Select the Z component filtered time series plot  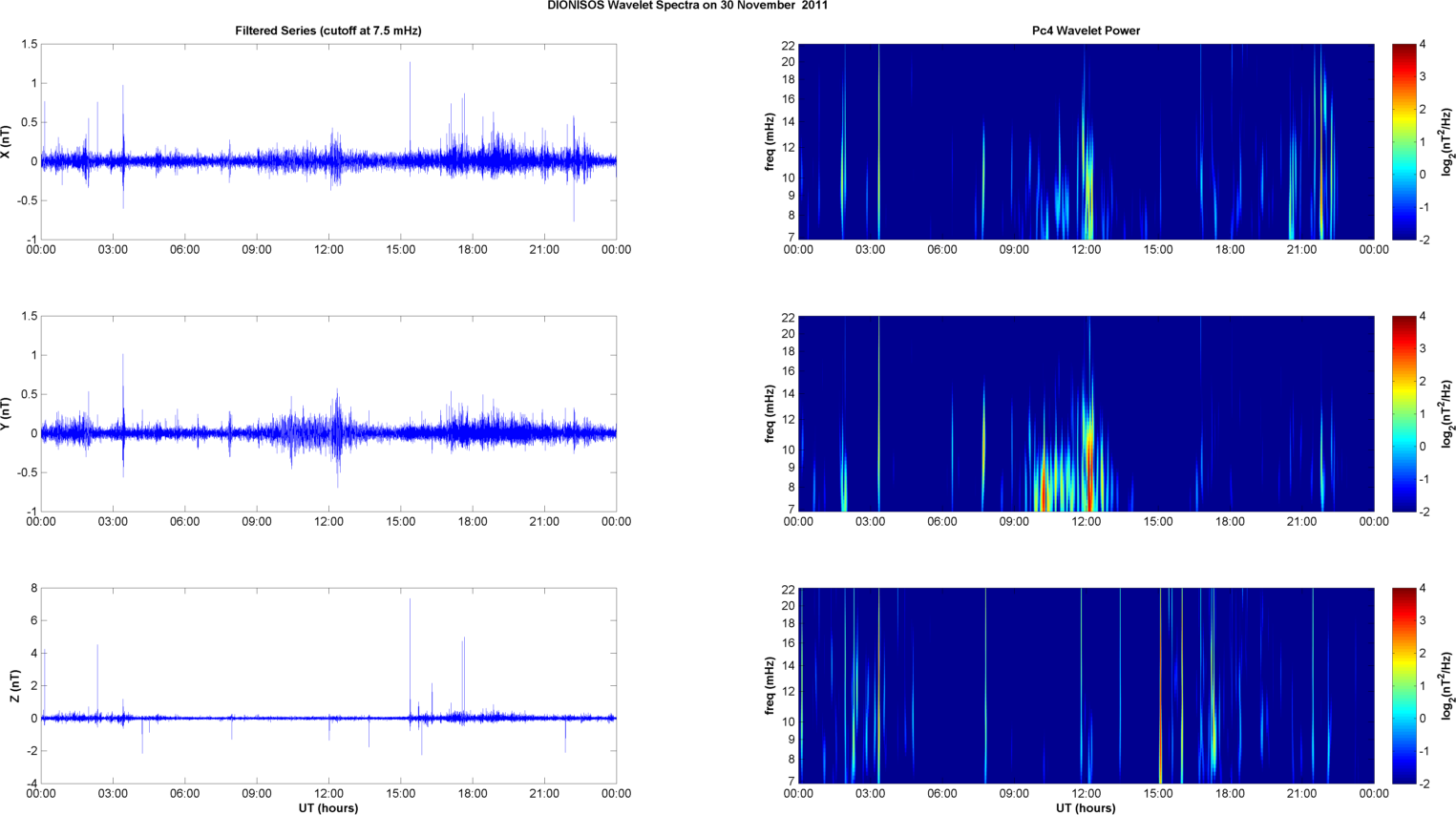point(328,685)
